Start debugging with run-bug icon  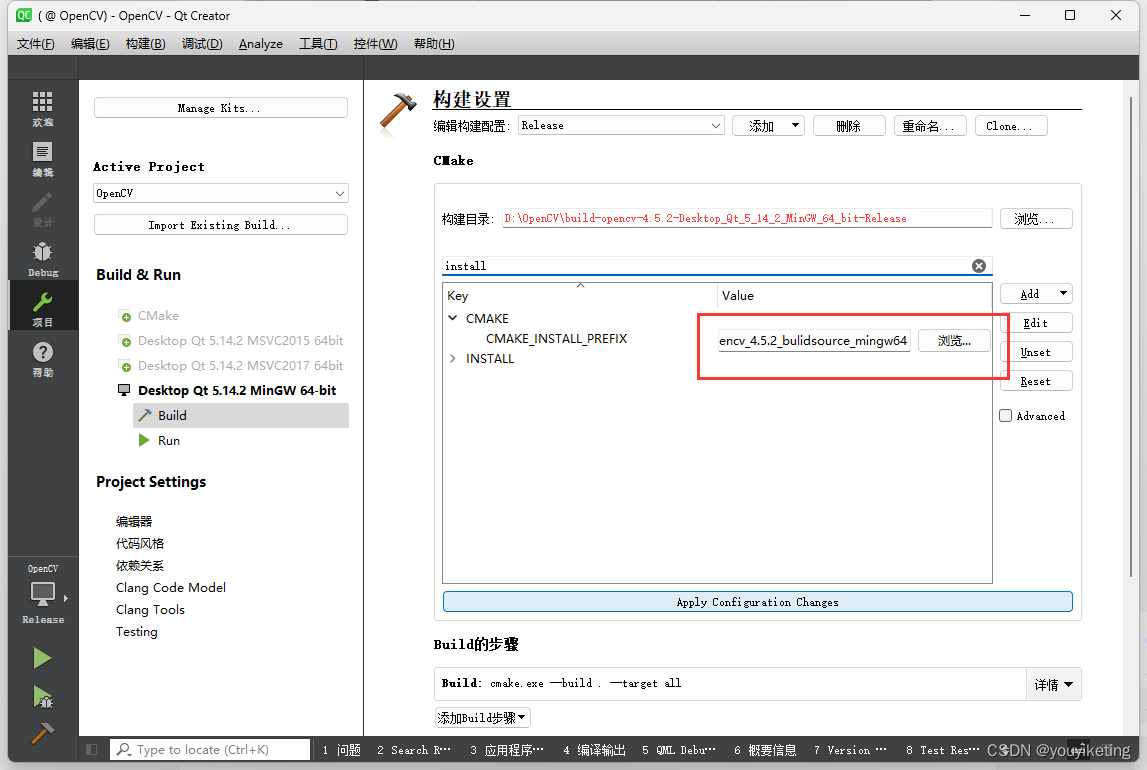click(x=42, y=697)
